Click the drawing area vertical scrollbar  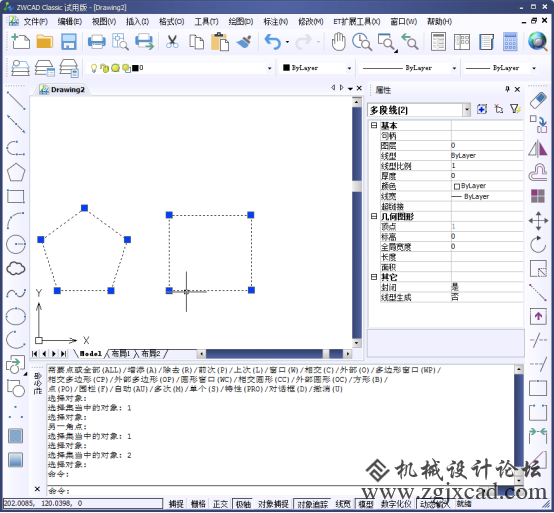(x=357, y=223)
